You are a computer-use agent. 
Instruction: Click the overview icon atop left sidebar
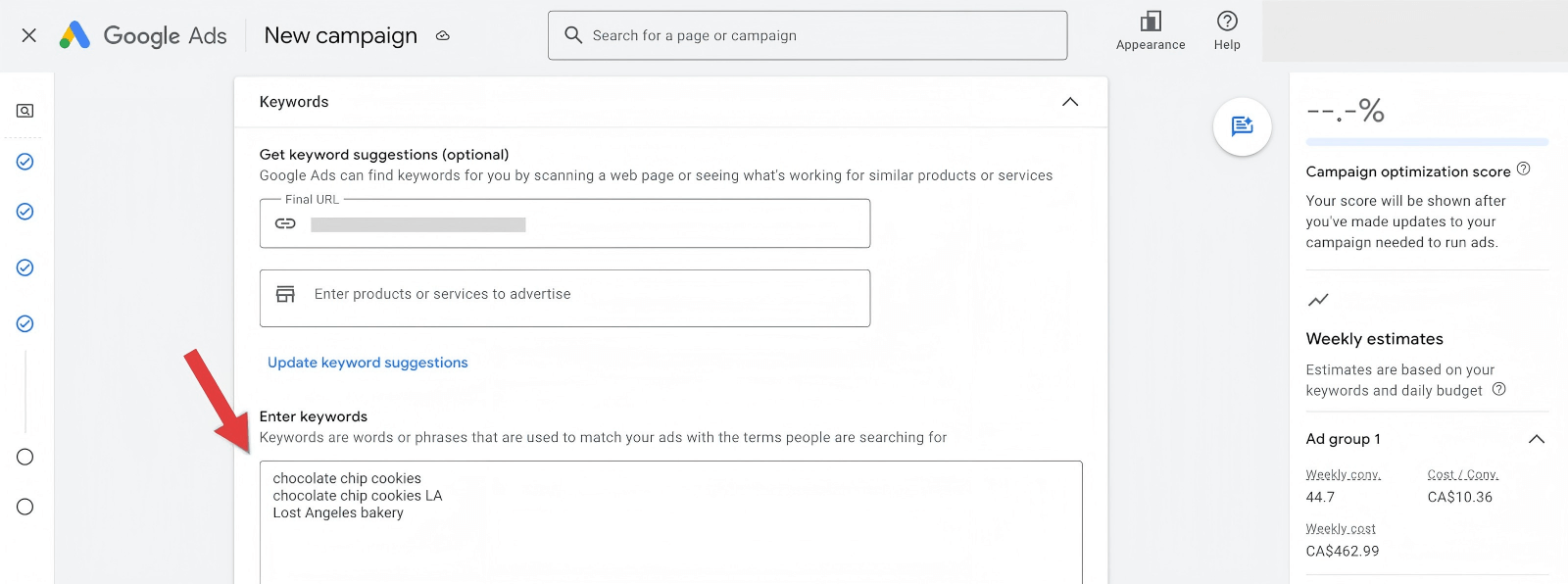25,111
